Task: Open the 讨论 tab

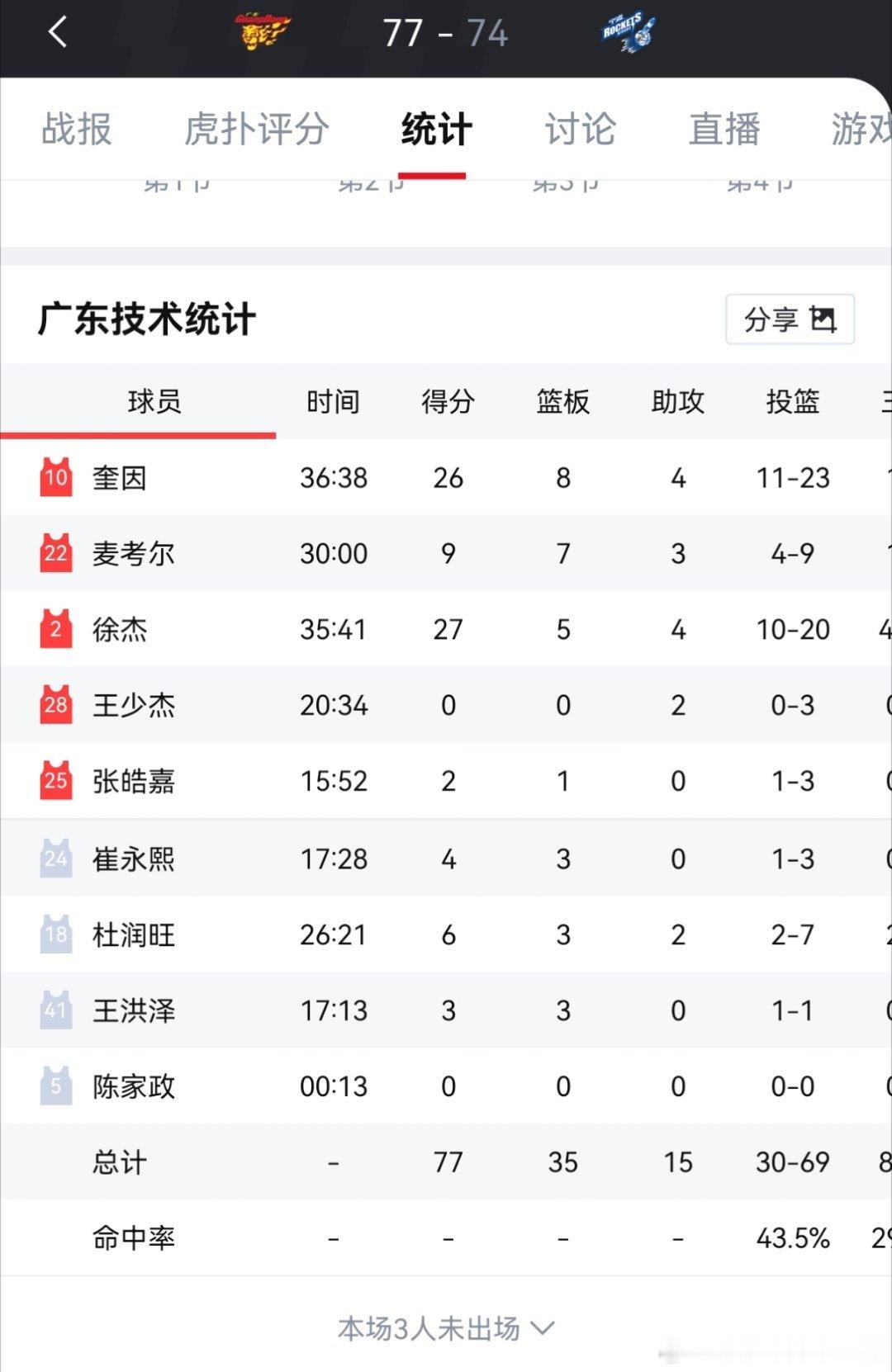Action: pyautogui.click(x=581, y=130)
